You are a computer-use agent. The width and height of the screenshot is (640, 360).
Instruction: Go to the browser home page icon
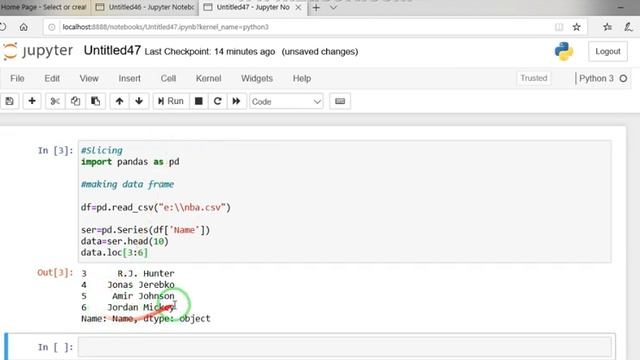click(24, 27)
